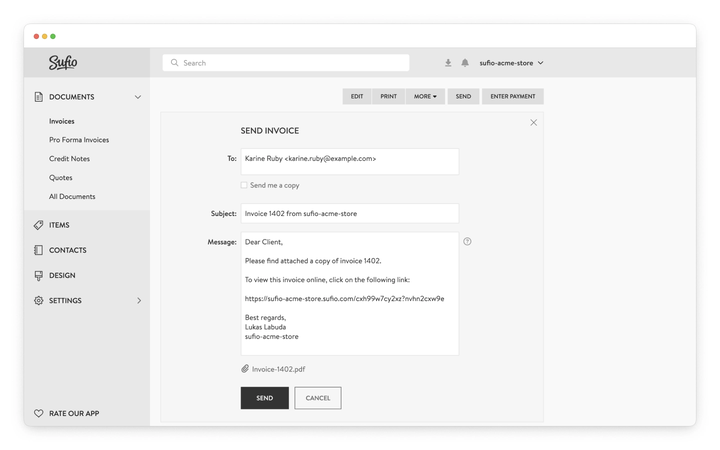Click the Sufio logo

pos(63,62)
